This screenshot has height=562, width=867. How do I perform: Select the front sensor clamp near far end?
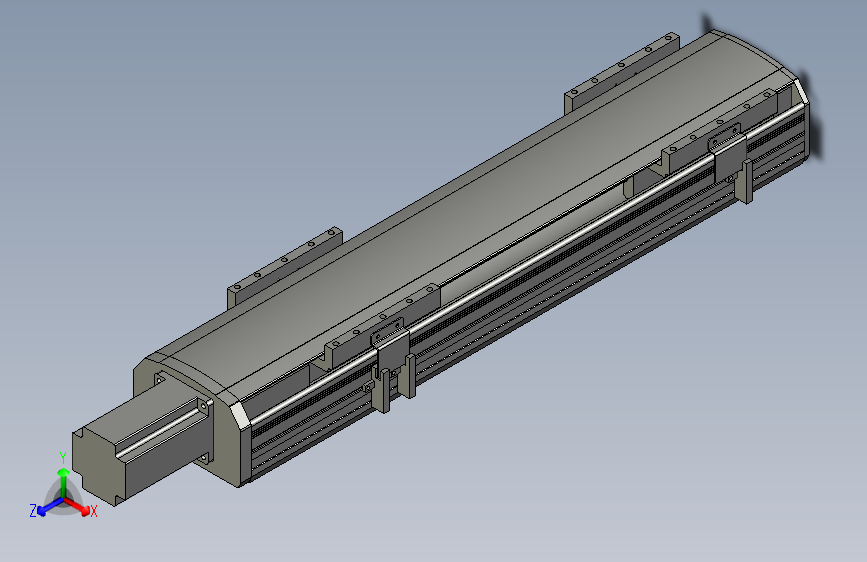pos(730,158)
